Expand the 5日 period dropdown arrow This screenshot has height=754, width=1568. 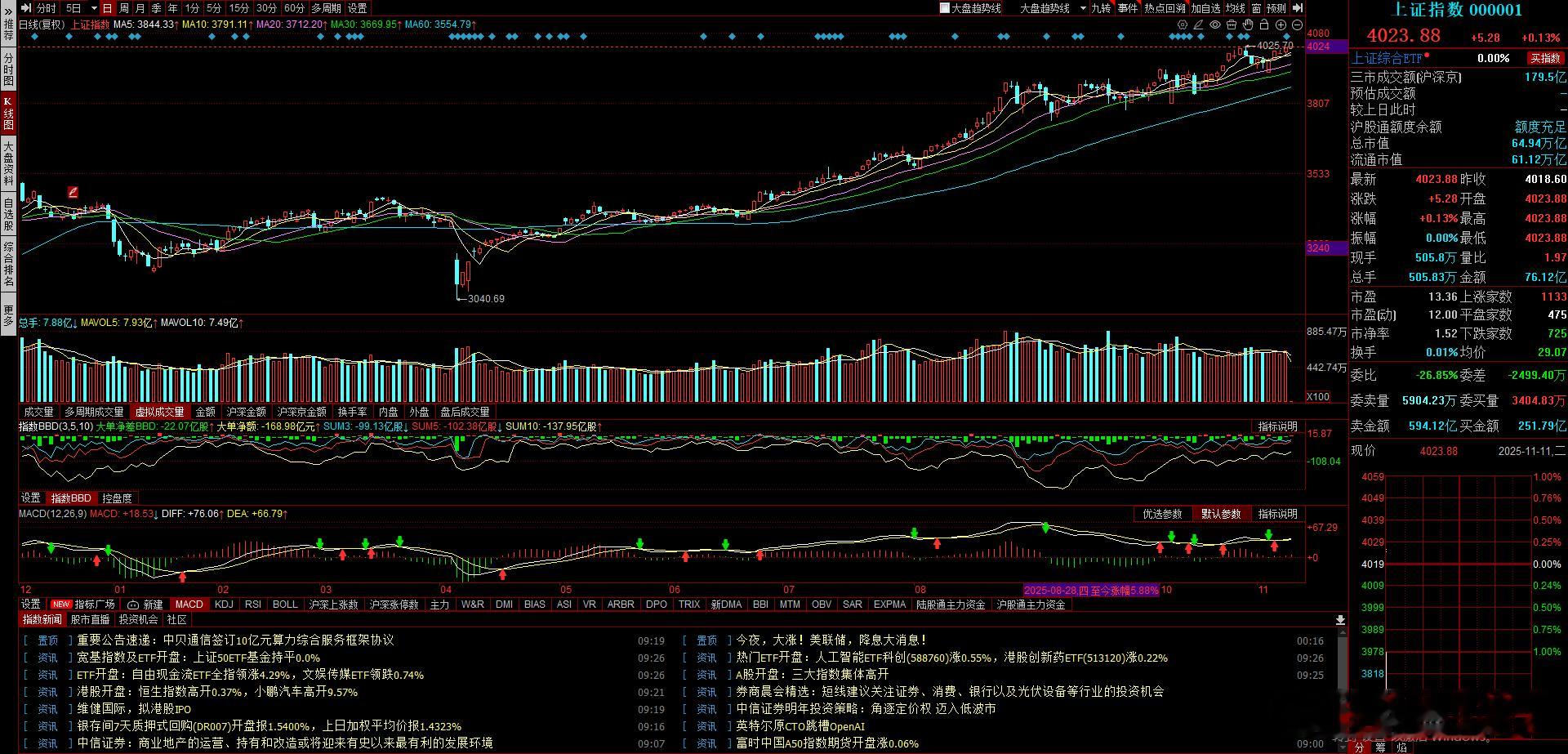click(94, 8)
